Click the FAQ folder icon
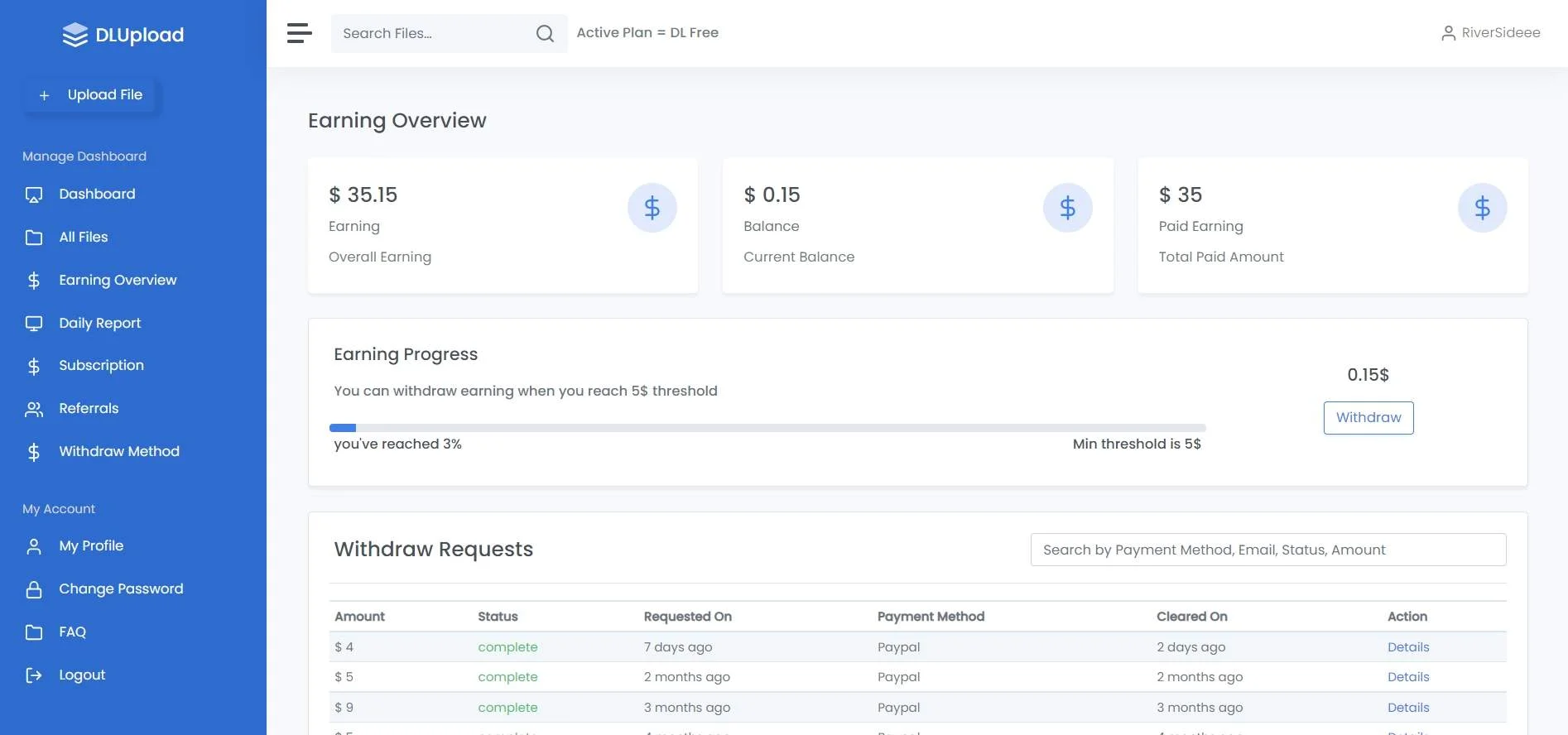1568x735 pixels. click(34, 632)
